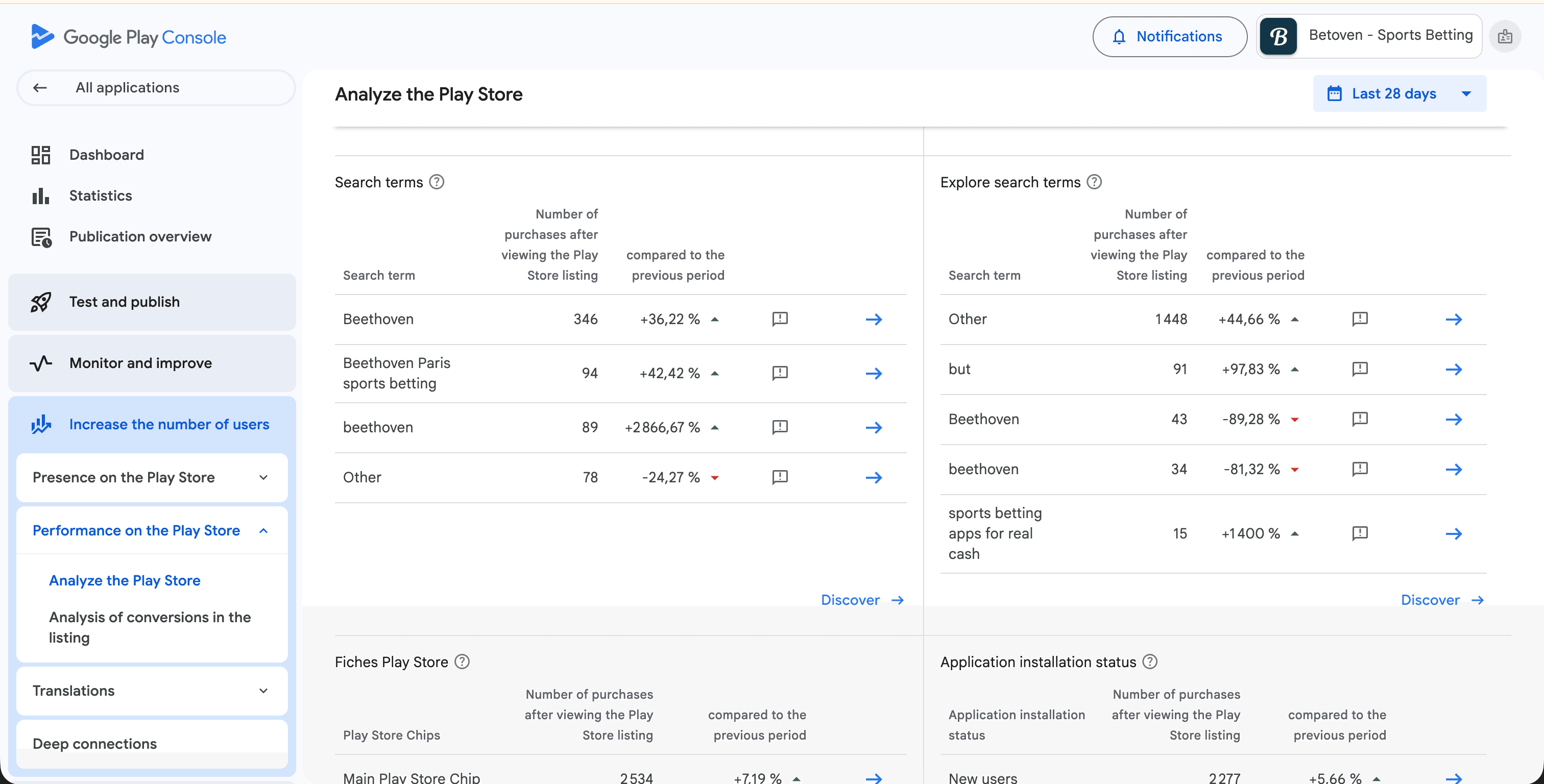The height and width of the screenshot is (784, 1544).
Task: Switch to Analysis of conversions in the listing
Action: [149, 627]
